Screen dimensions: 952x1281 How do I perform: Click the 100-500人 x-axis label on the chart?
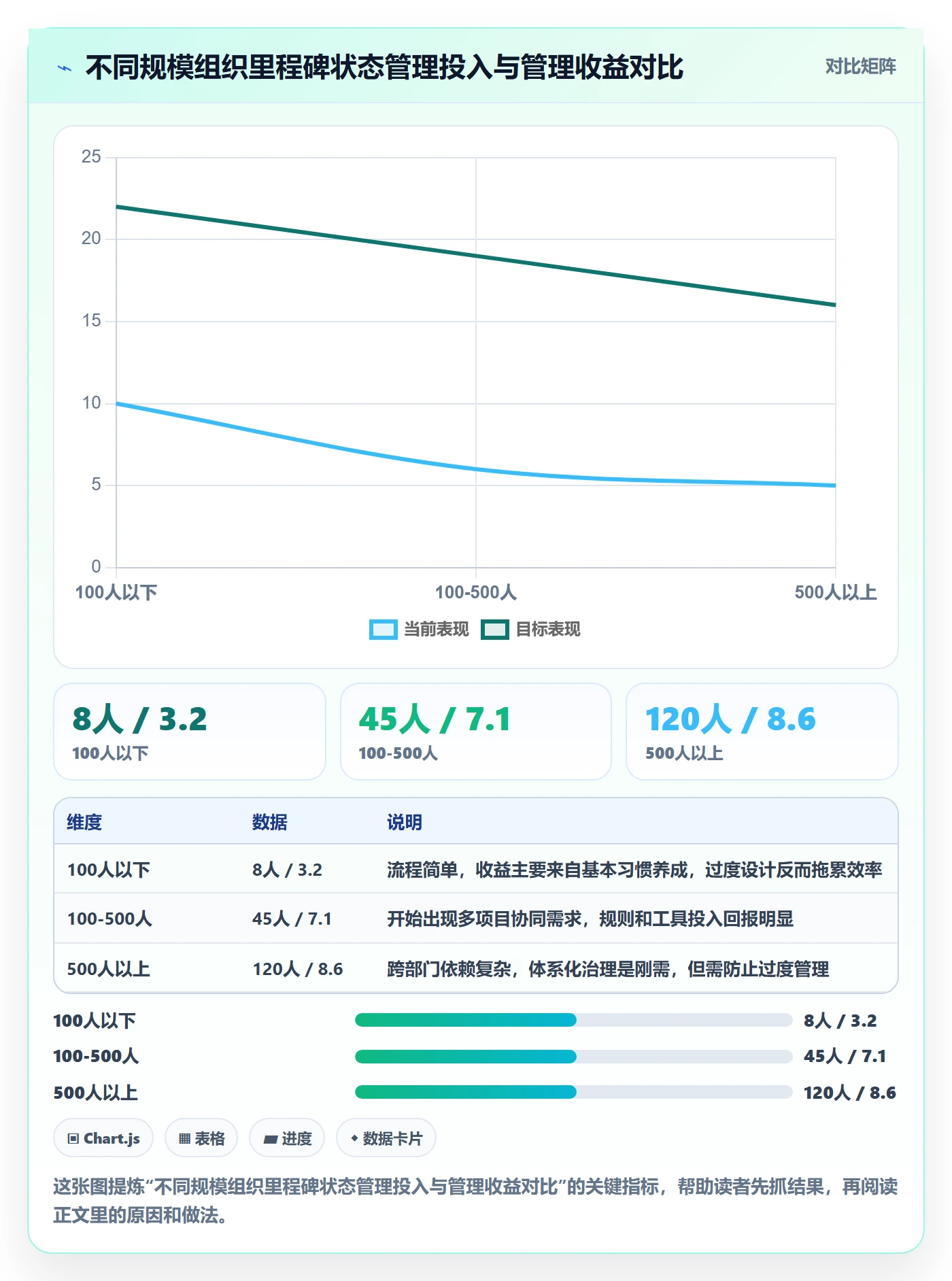pos(476,592)
